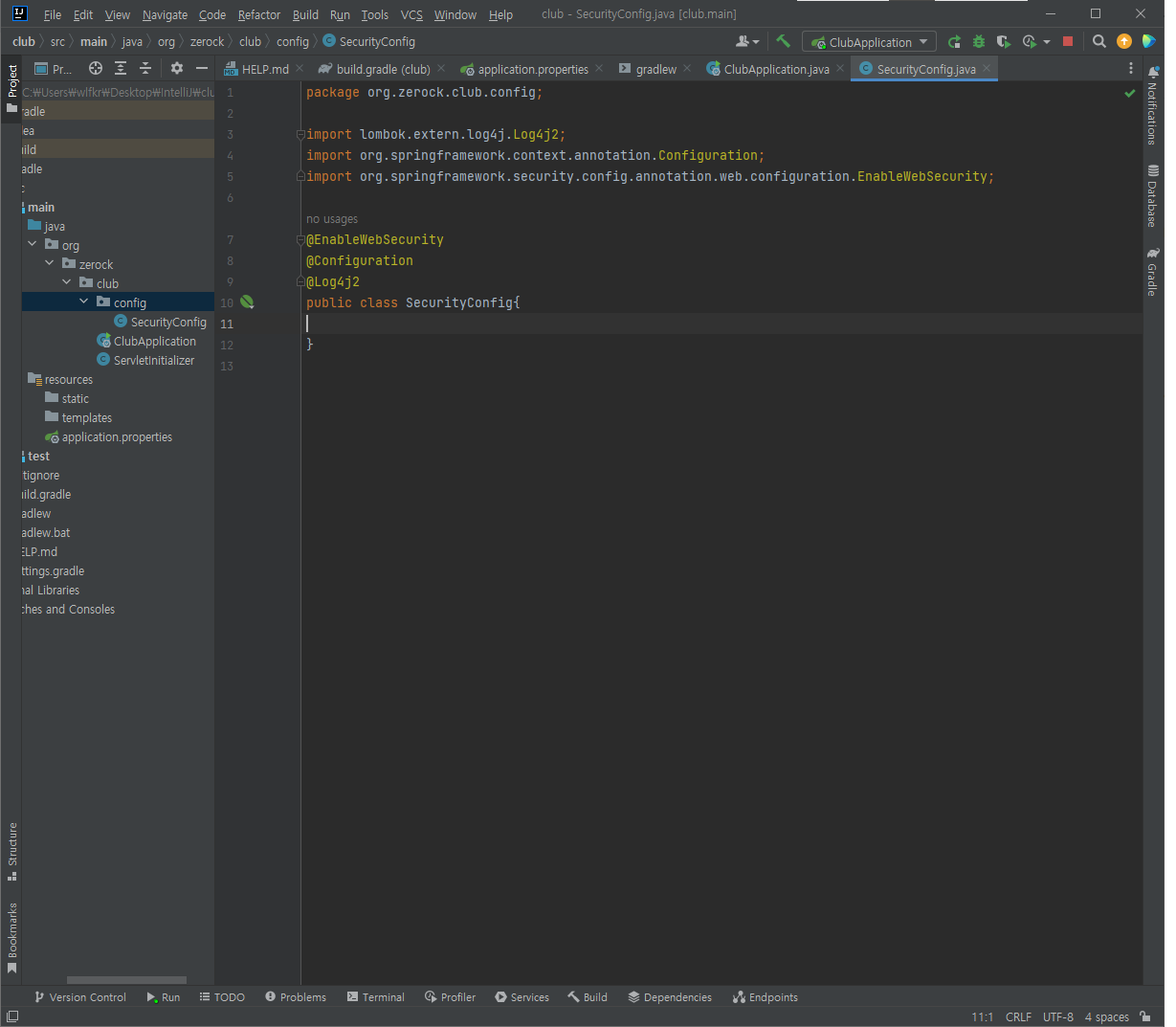Open the Tools menu
Image resolution: width=1176 pixels, height=1027 pixels.
[375, 14]
